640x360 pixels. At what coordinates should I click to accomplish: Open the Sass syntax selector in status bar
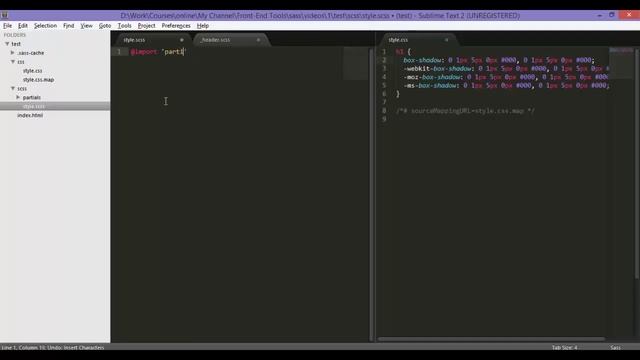(616, 347)
